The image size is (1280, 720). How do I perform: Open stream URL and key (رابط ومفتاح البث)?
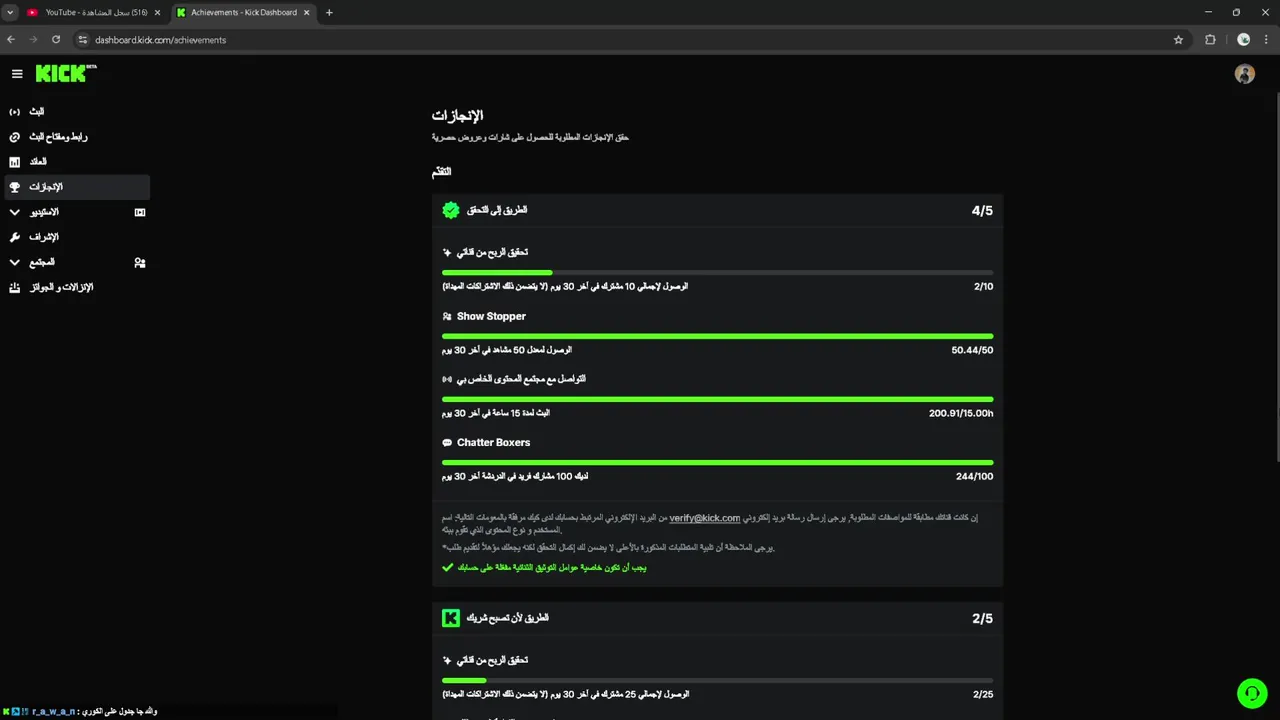point(57,137)
